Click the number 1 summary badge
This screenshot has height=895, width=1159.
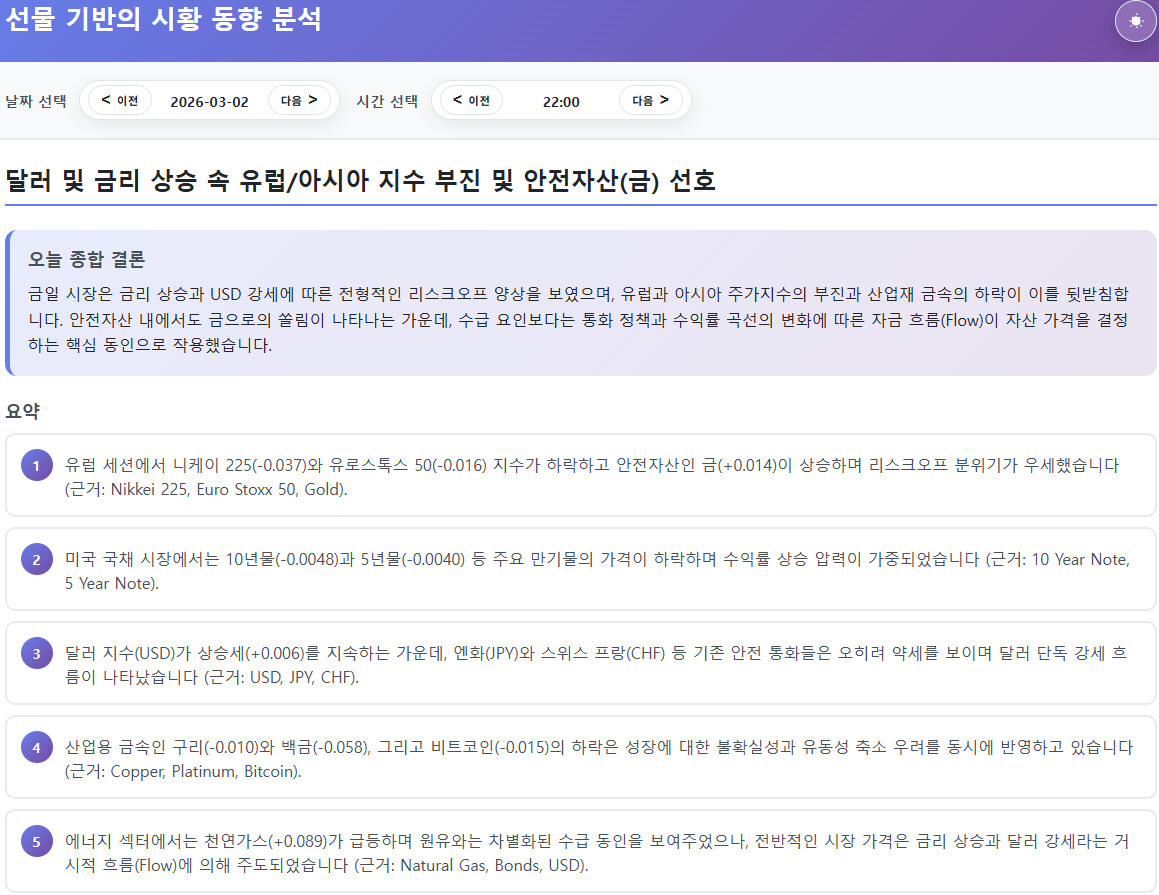pyautogui.click(x=36, y=466)
